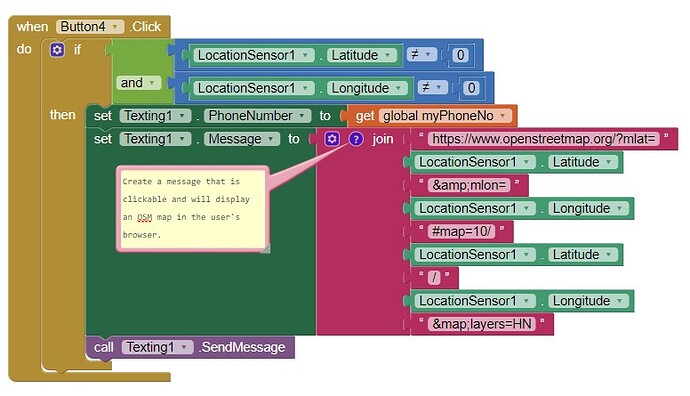This screenshot has width=690, height=396.
Task: Toggle the join block's comment question-mark icon
Action: pos(356,139)
